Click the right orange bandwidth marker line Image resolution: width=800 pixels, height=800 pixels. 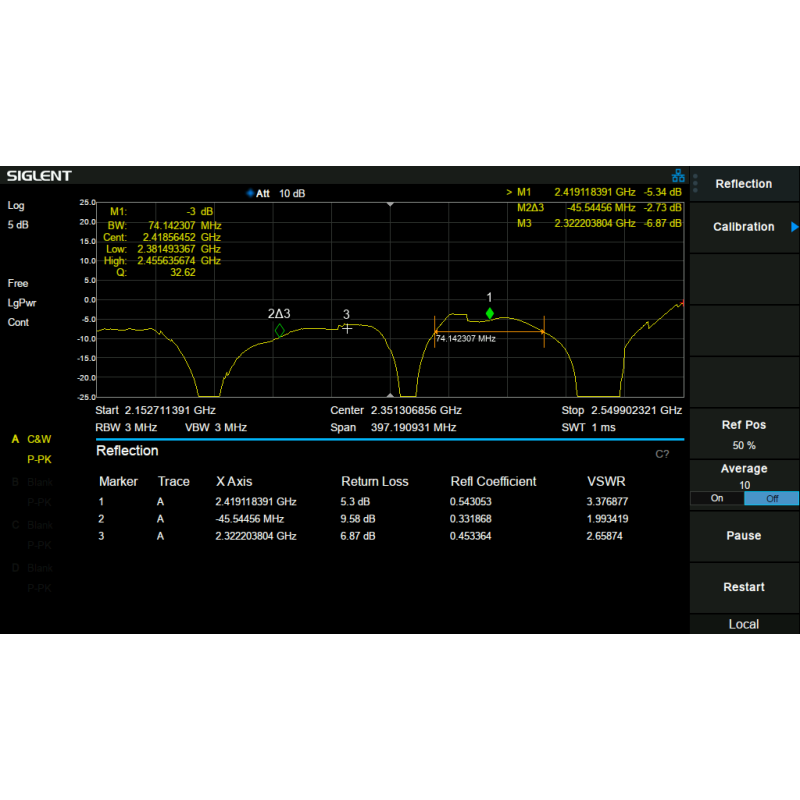543,331
